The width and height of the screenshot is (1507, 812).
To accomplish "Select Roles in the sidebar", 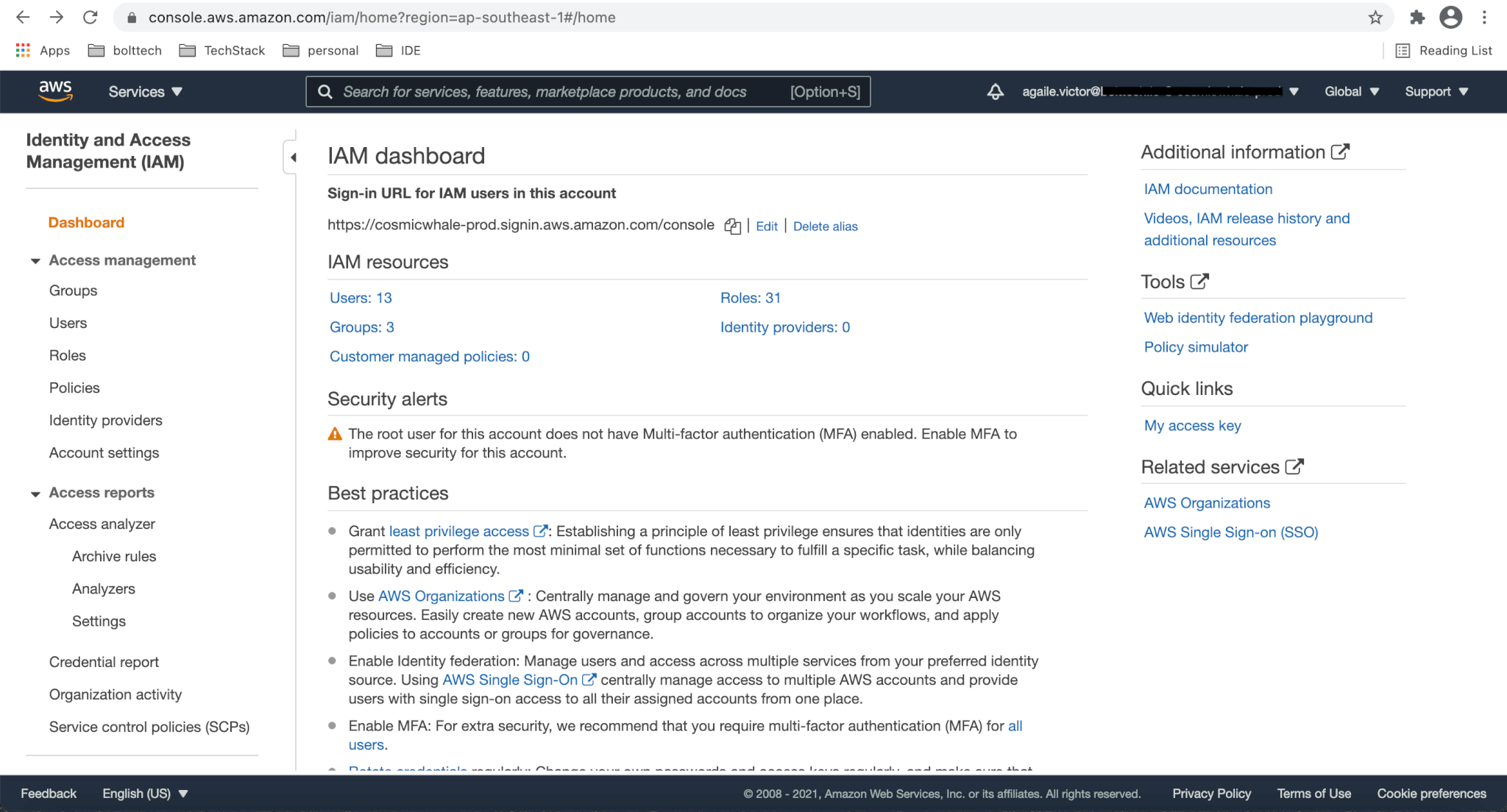I will click(68, 355).
